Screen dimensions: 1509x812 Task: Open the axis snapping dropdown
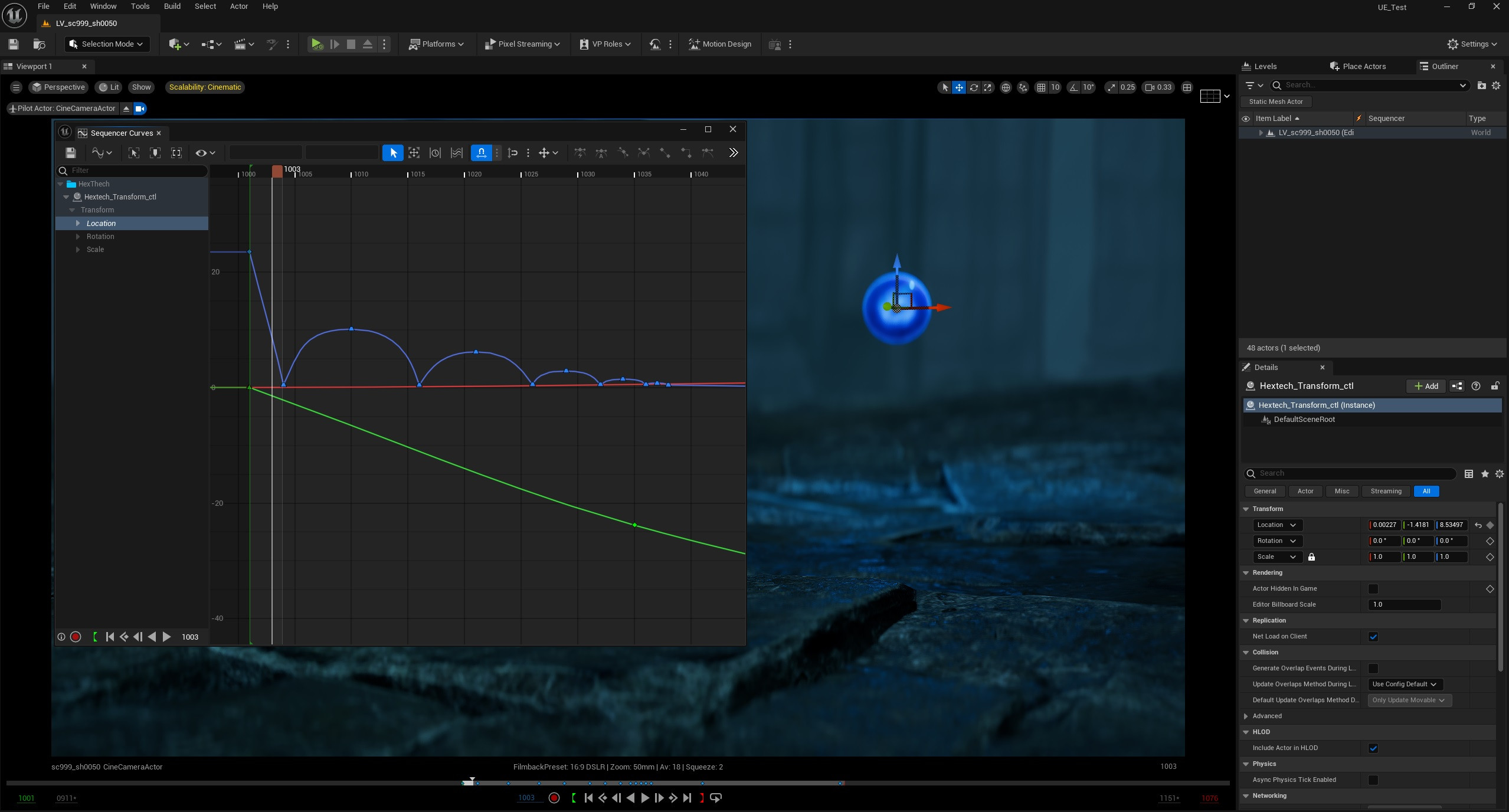click(548, 153)
